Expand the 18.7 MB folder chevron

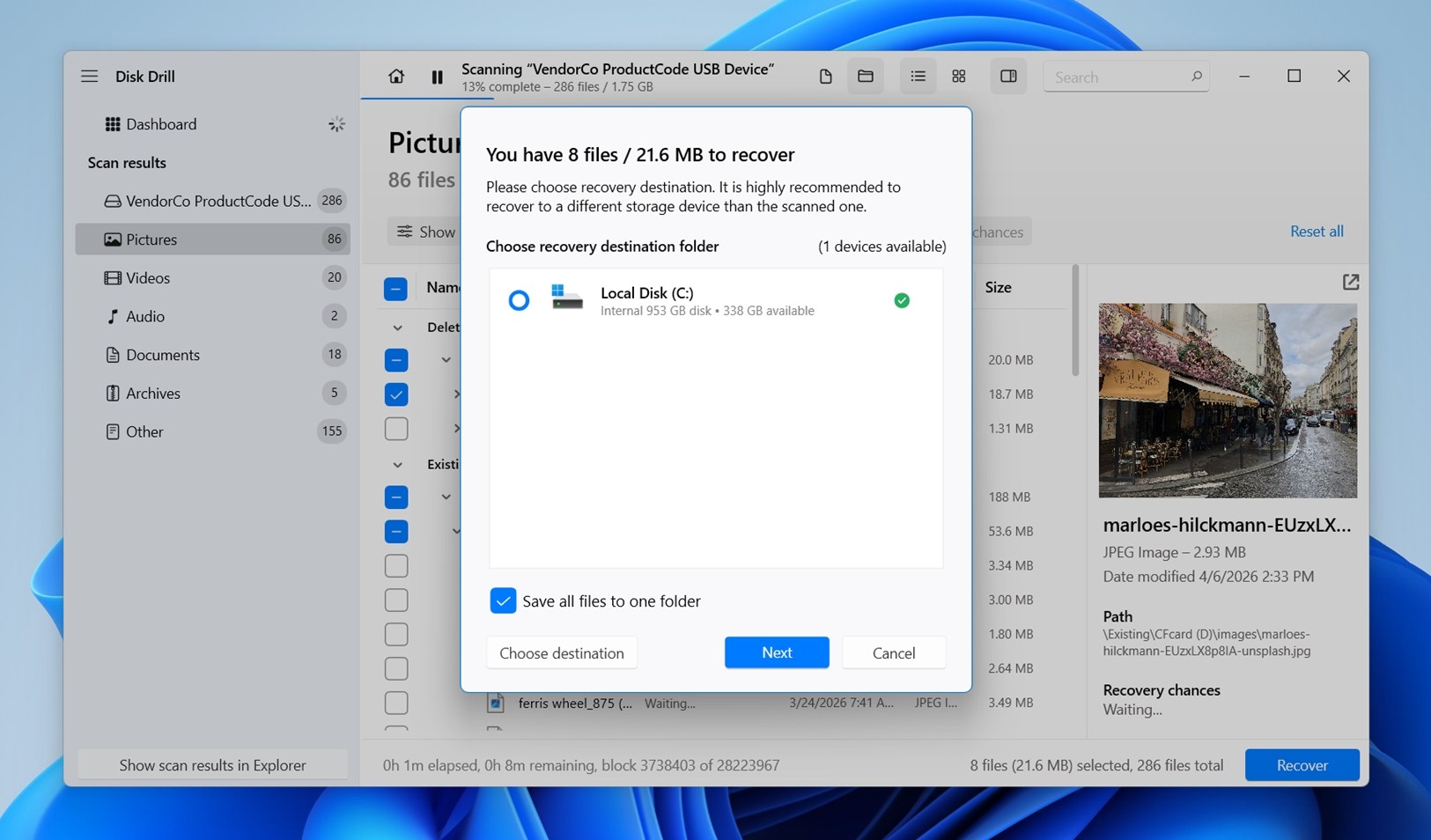(x=456, y=394)
